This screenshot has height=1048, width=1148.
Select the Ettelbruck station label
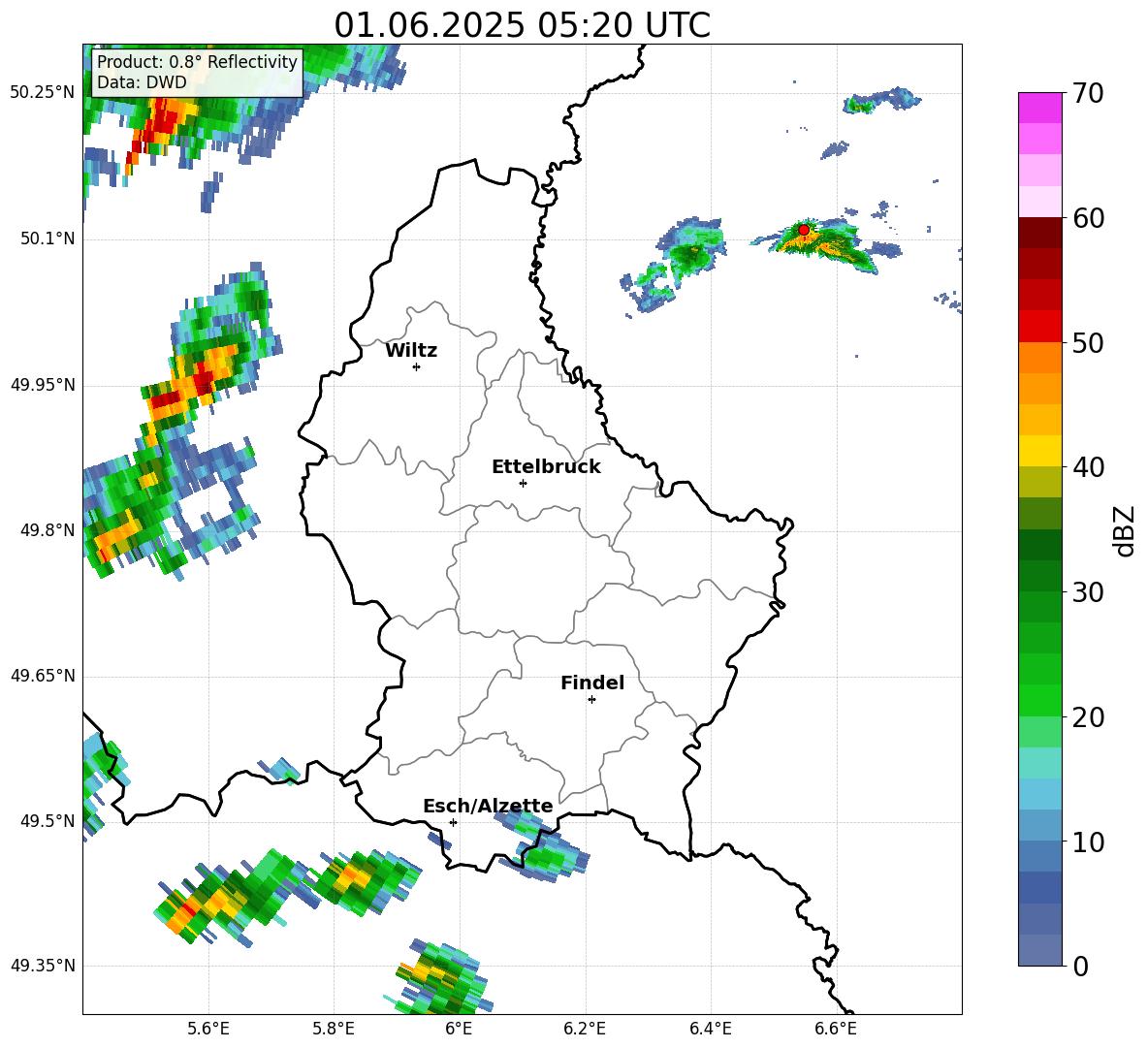(546, 467)
